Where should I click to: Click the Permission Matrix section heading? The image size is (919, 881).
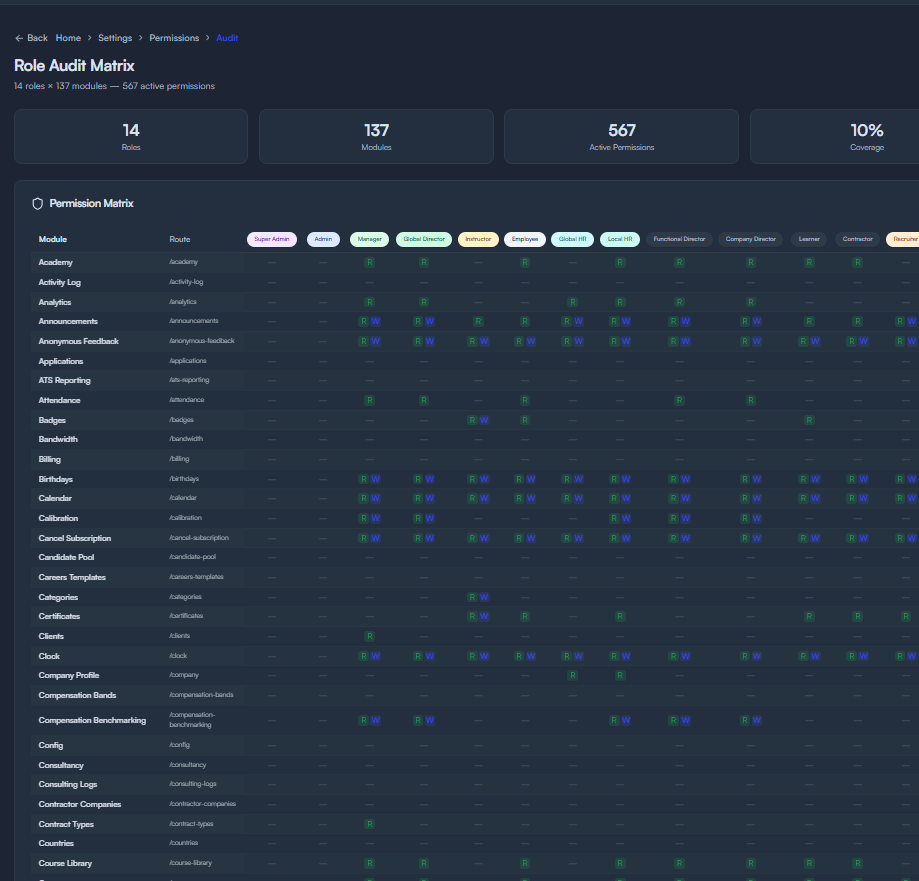point(91,203)
